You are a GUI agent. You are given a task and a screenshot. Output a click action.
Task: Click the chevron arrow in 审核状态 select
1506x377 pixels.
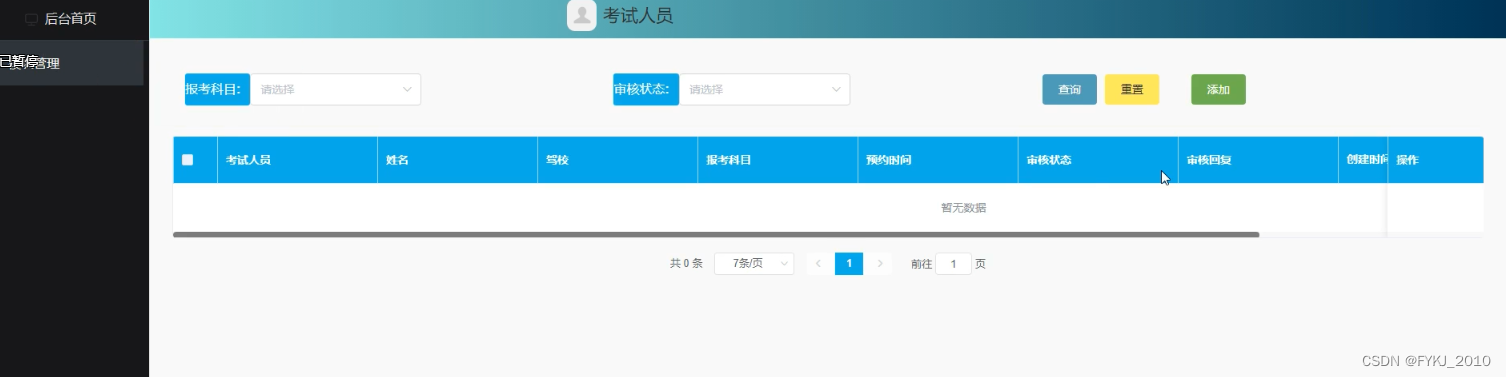click(x=836, y=89)
